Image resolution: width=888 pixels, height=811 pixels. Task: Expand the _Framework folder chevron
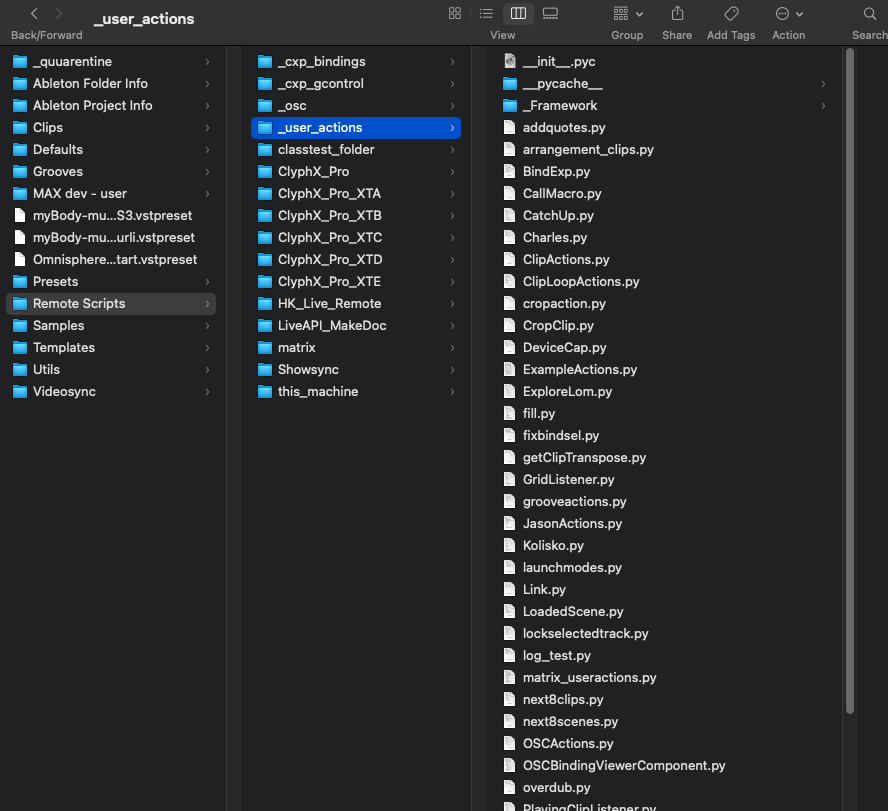[823, 106]
